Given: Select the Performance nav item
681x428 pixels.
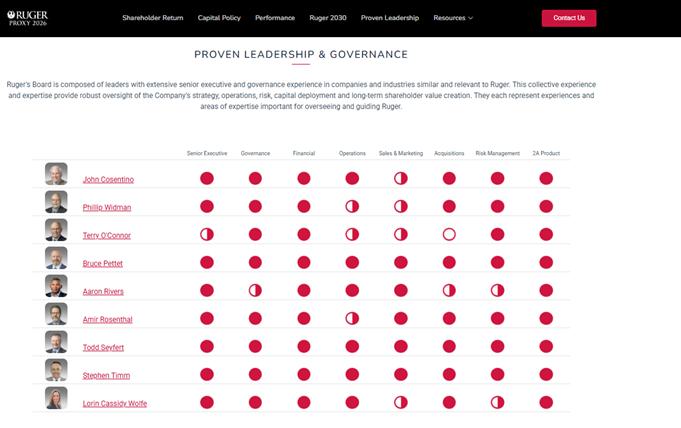Looking at the screenshot, I should point(275,18).
